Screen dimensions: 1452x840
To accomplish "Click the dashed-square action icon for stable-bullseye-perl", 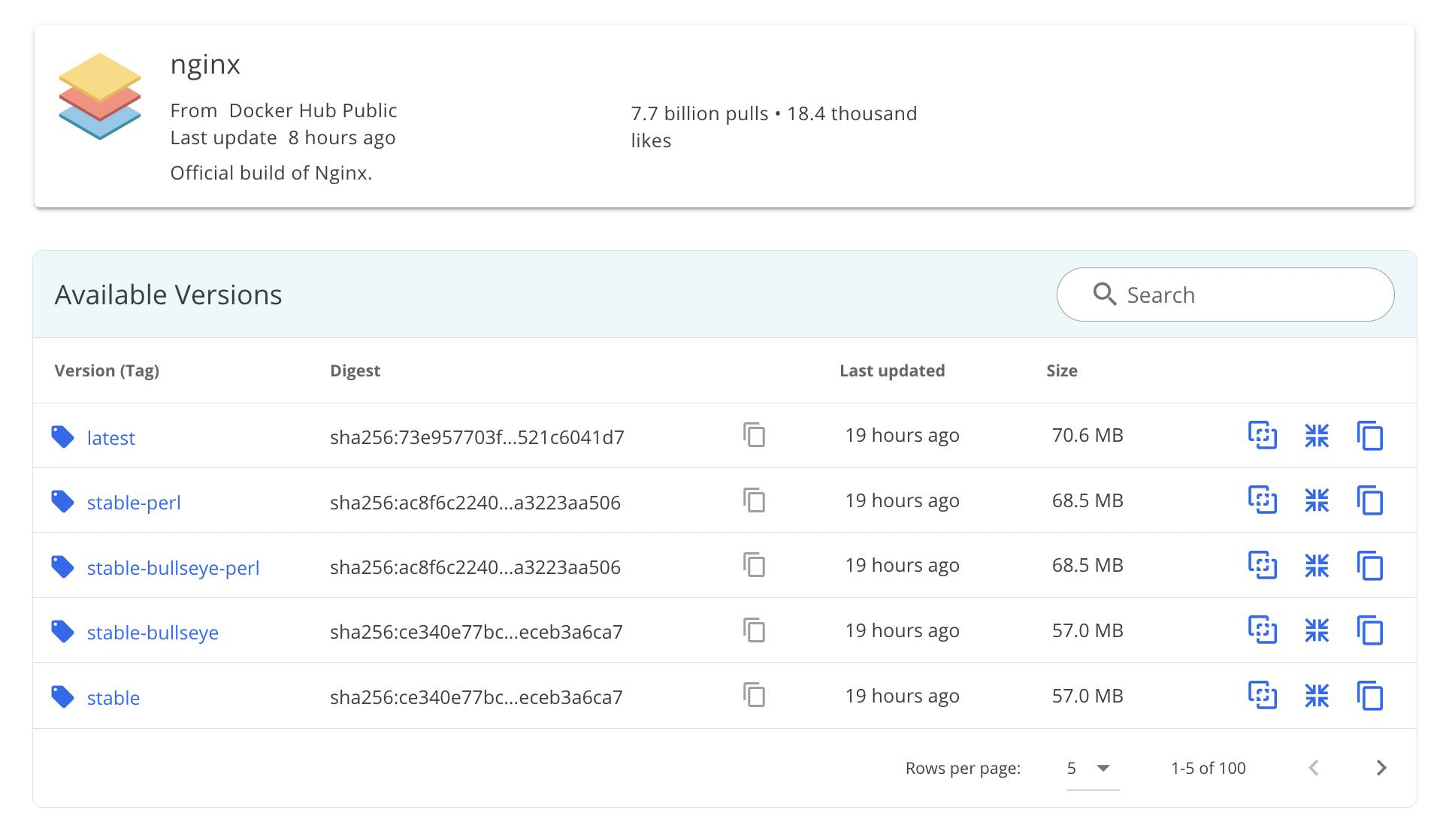I will pyautogui.click(x=1263, y=565).
